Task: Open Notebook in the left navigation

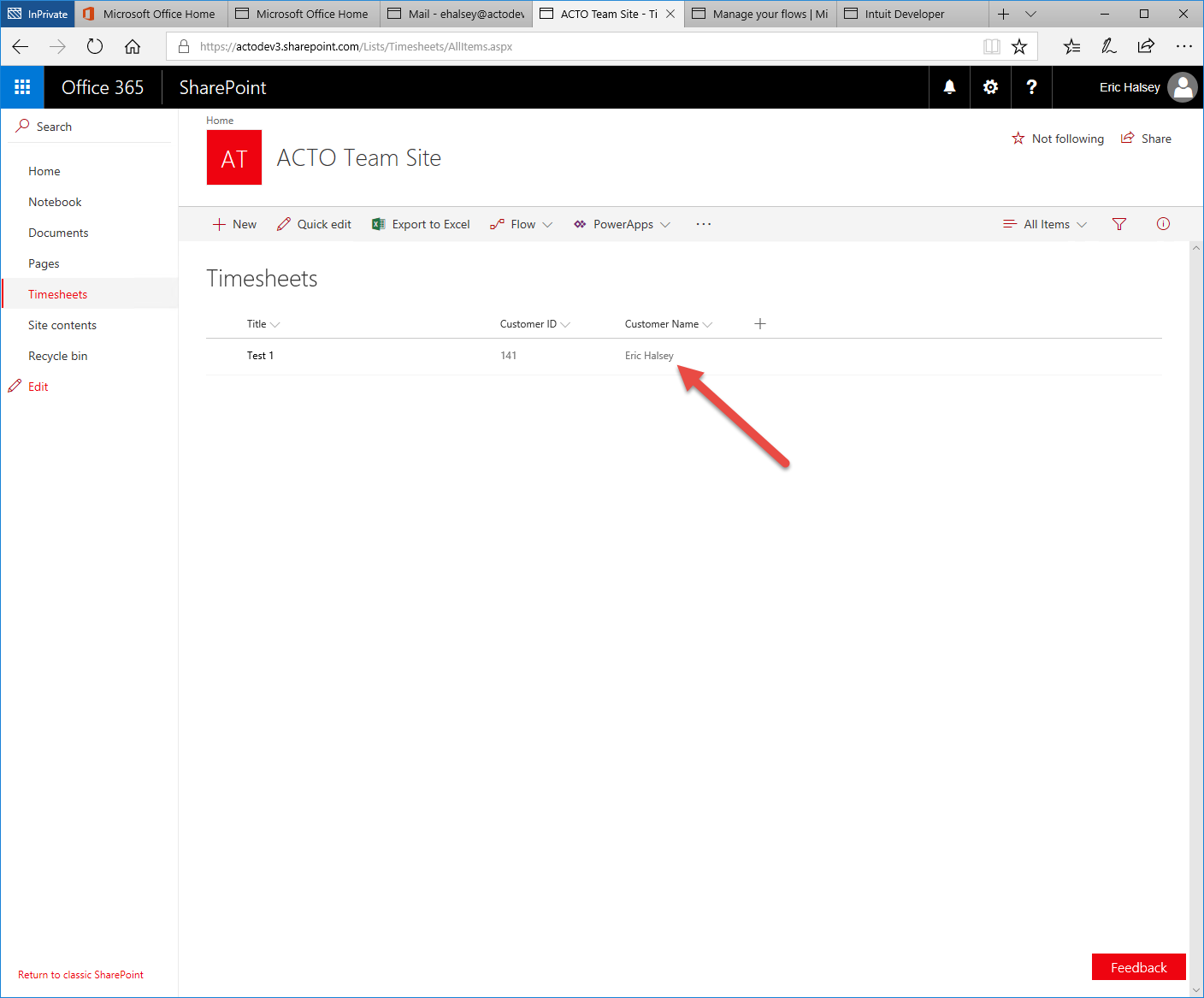Action: (x=55, y=202)
